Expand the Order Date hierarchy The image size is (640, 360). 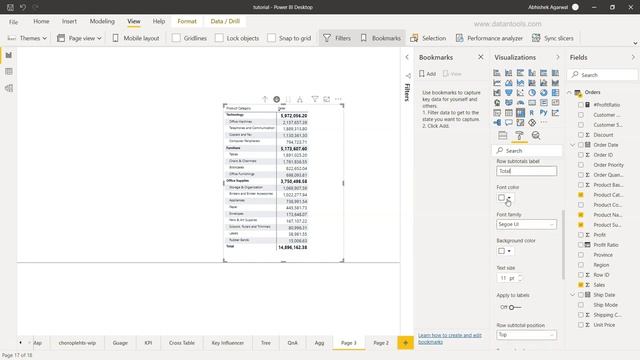click(573, 145)
